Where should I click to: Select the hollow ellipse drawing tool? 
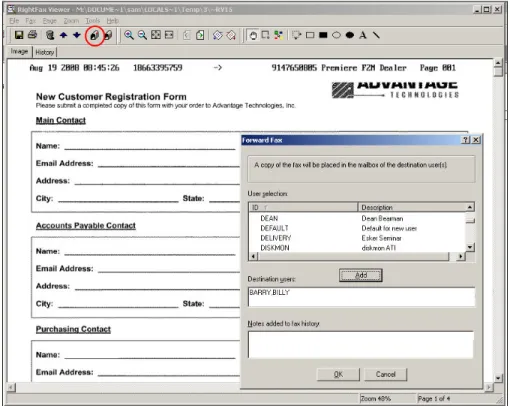point(336,35)
